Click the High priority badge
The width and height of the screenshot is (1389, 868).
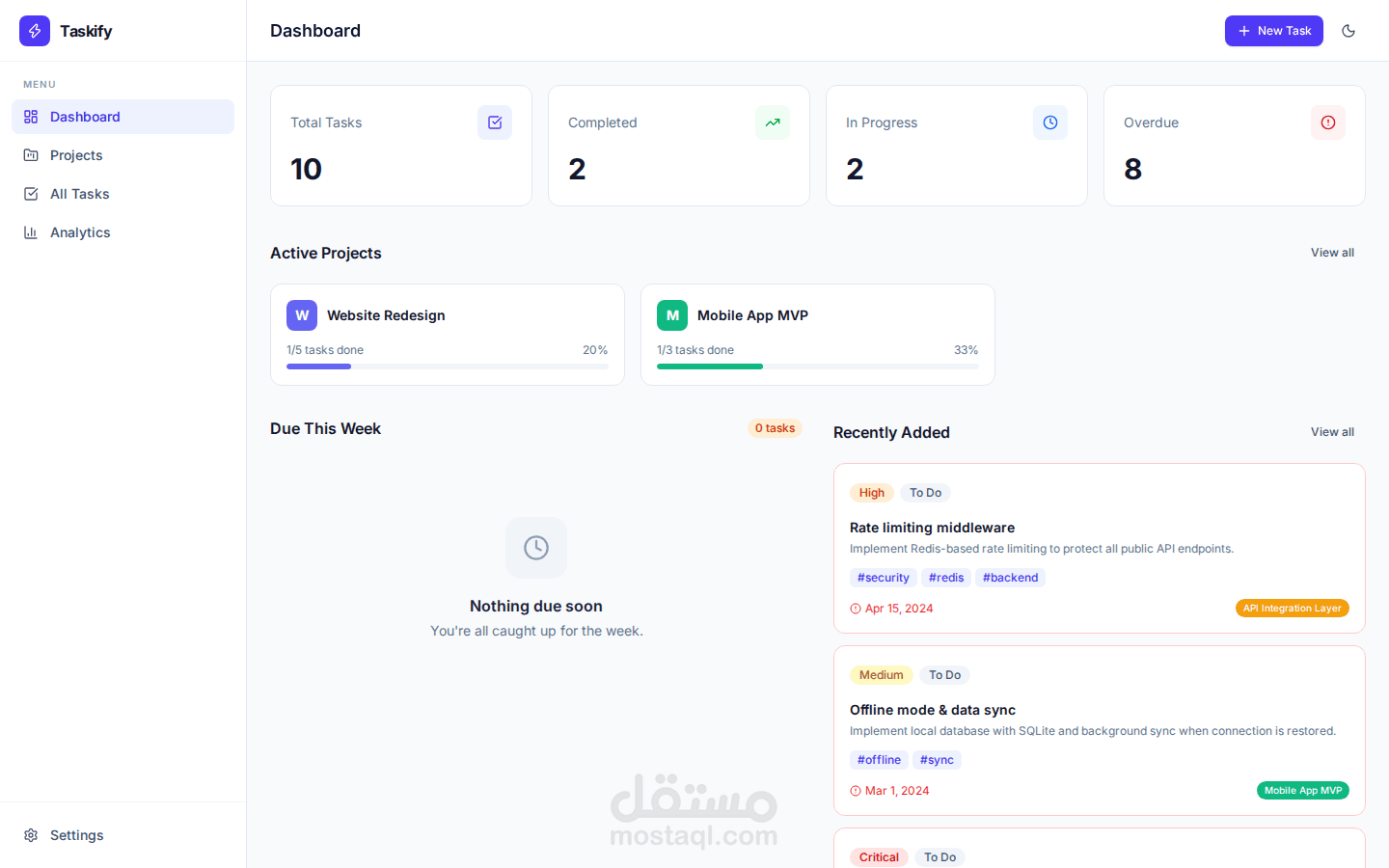[x=872, y=493]
